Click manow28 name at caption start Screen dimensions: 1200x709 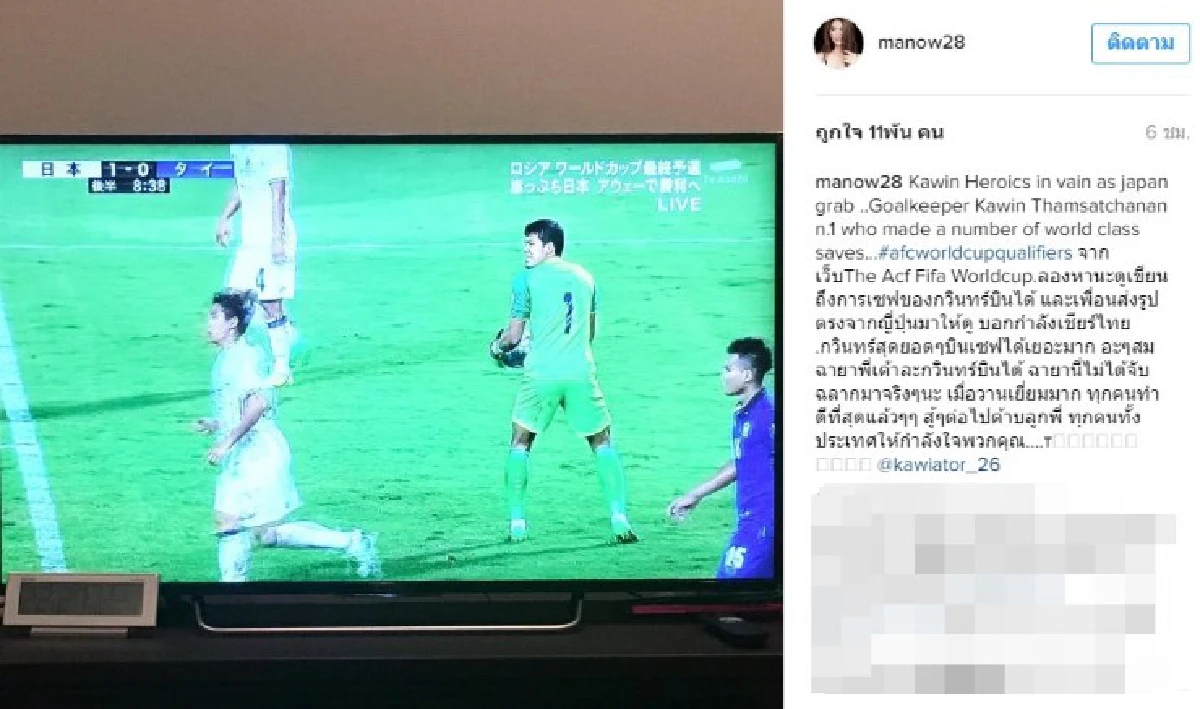858,182
